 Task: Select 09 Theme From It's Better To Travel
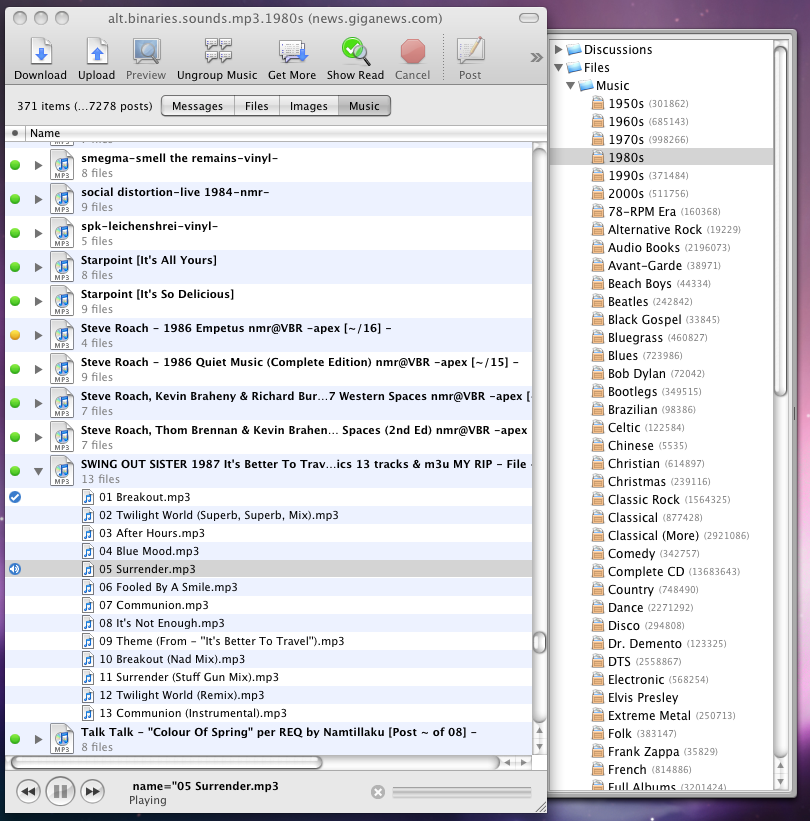click(x=269, y=641)
